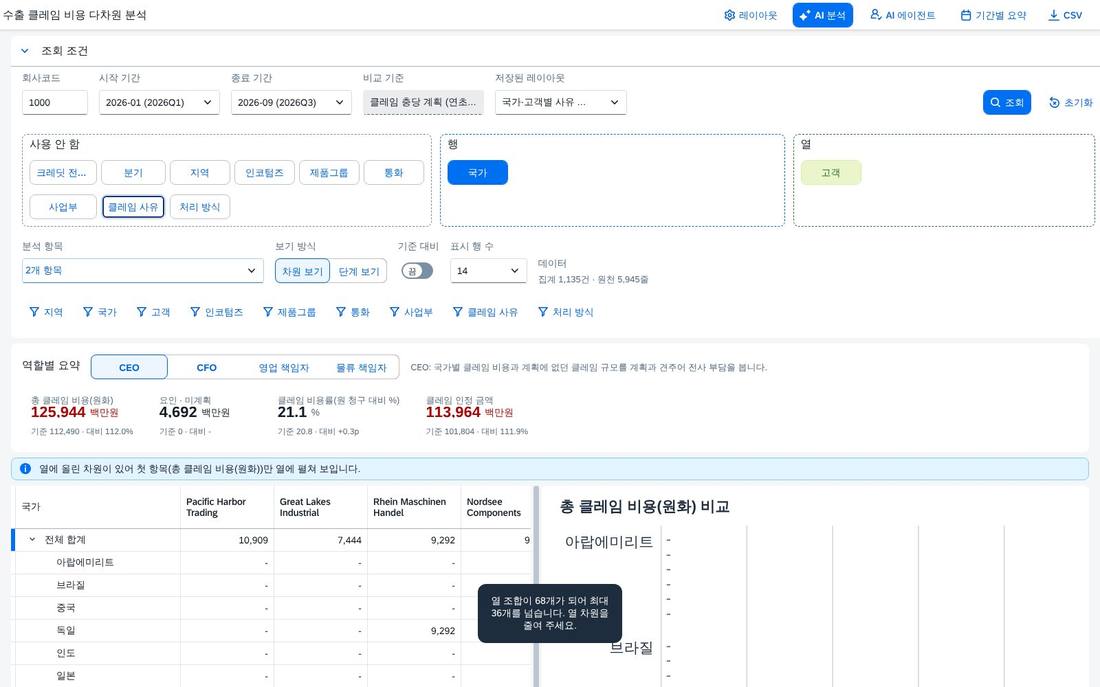Open the 저장된 레이아웃 dropdown
1100x687 pixels.
click(561, 102)
